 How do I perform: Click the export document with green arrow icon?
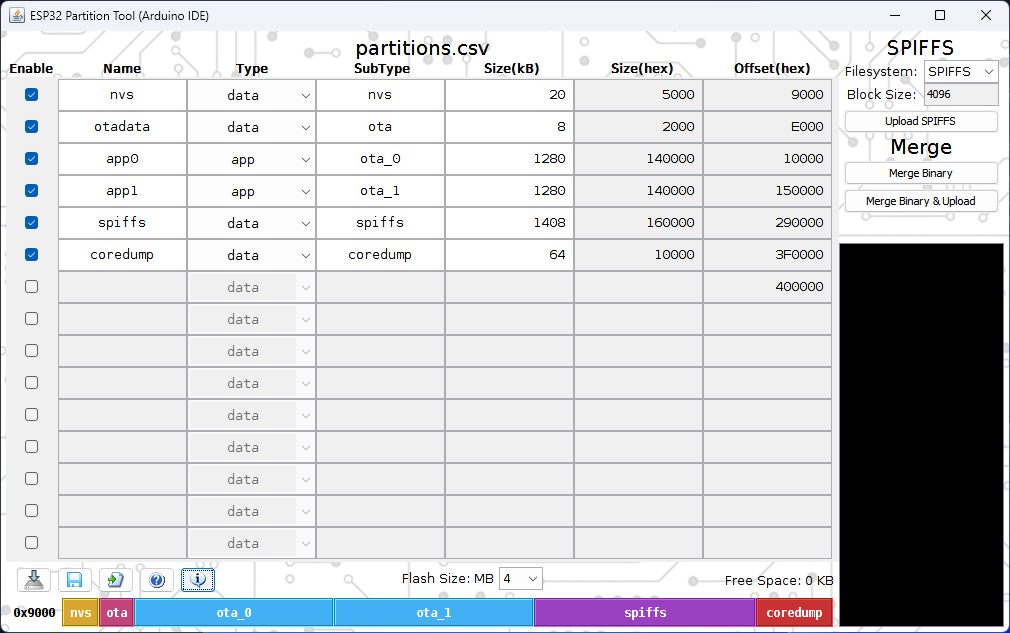click(x=115, y=580)
